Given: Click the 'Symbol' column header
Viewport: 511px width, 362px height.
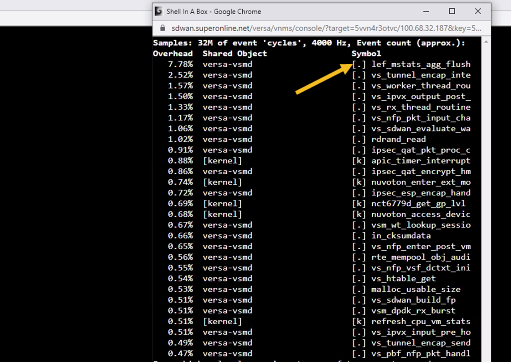Looking at the screenshot, I should point(366,54).
